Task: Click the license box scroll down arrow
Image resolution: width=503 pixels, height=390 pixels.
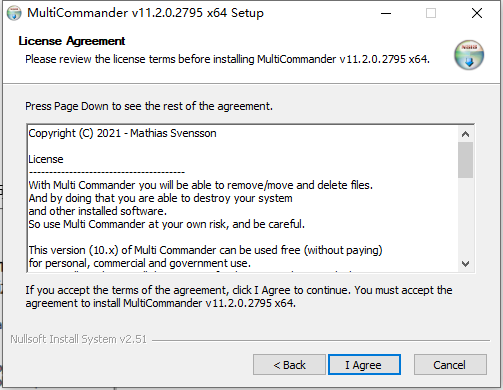Action: tap(465, 264)
